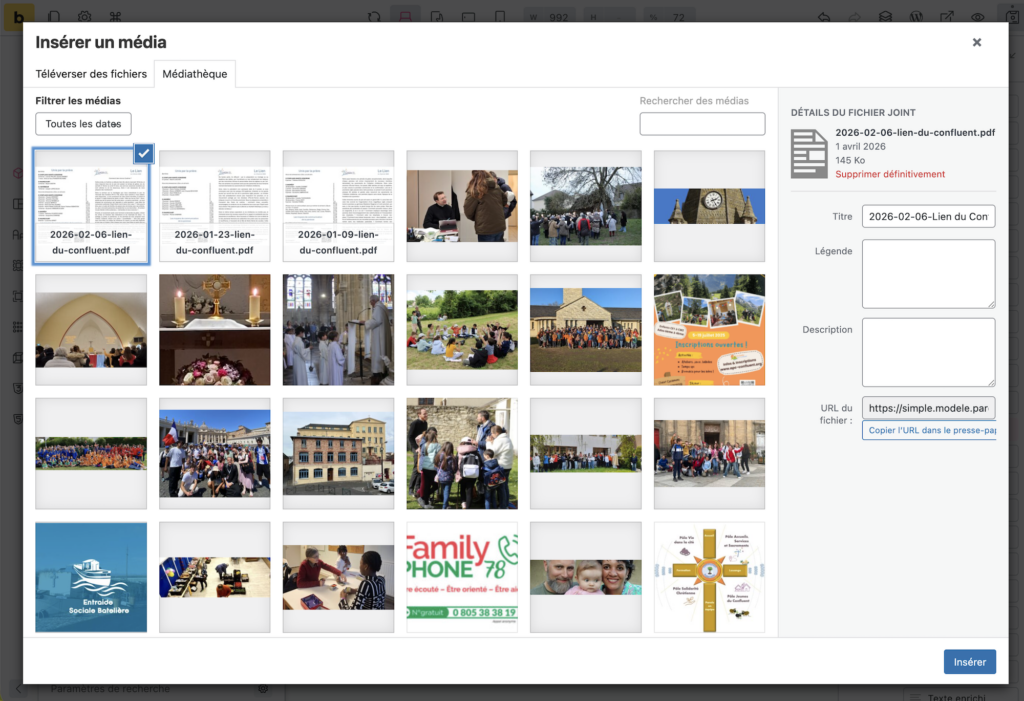
Task: Close the Insérer un média dialog
Action: point(976,42)
